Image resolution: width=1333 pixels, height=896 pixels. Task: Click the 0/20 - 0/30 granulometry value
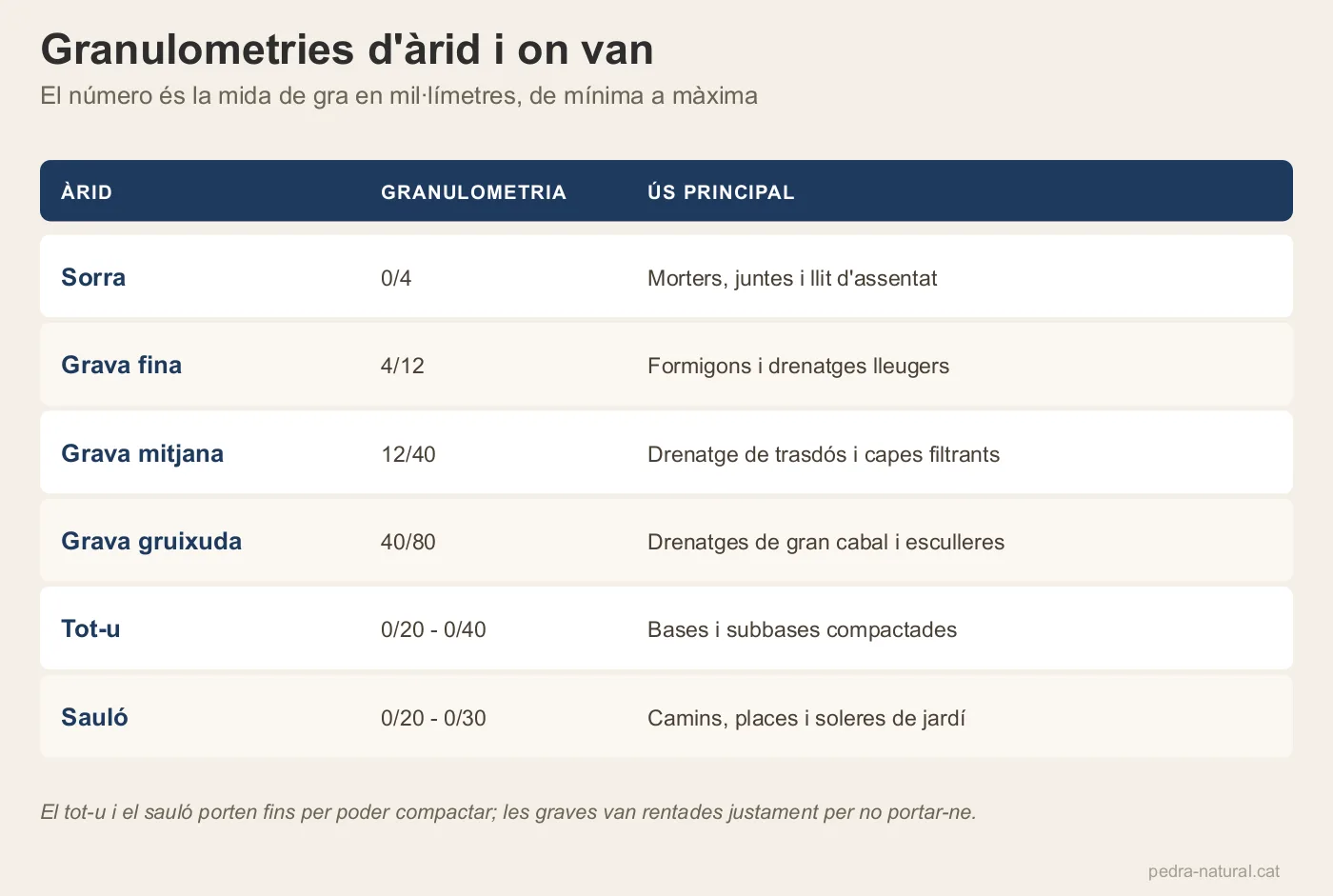point(433,718)
